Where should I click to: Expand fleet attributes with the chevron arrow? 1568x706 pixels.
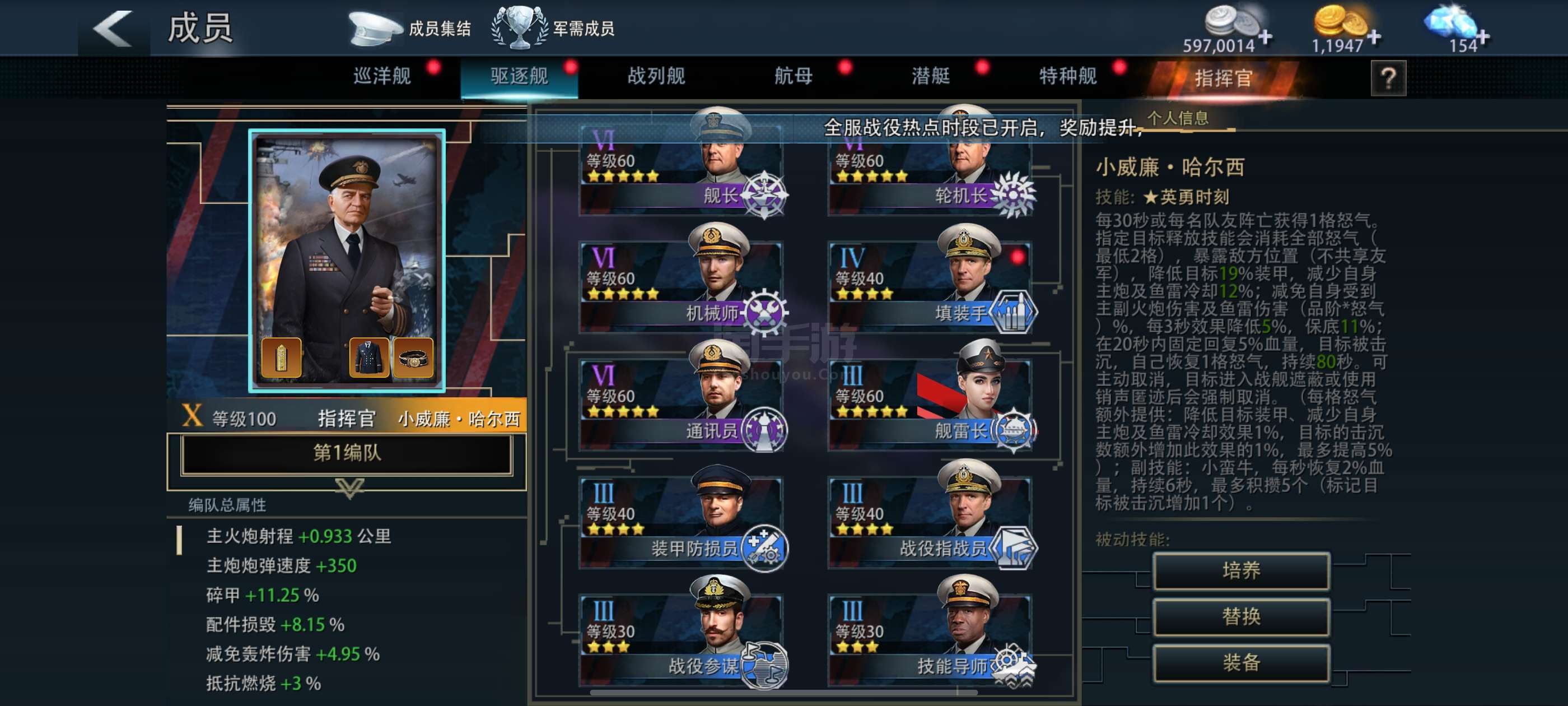(x=349, y=487)
